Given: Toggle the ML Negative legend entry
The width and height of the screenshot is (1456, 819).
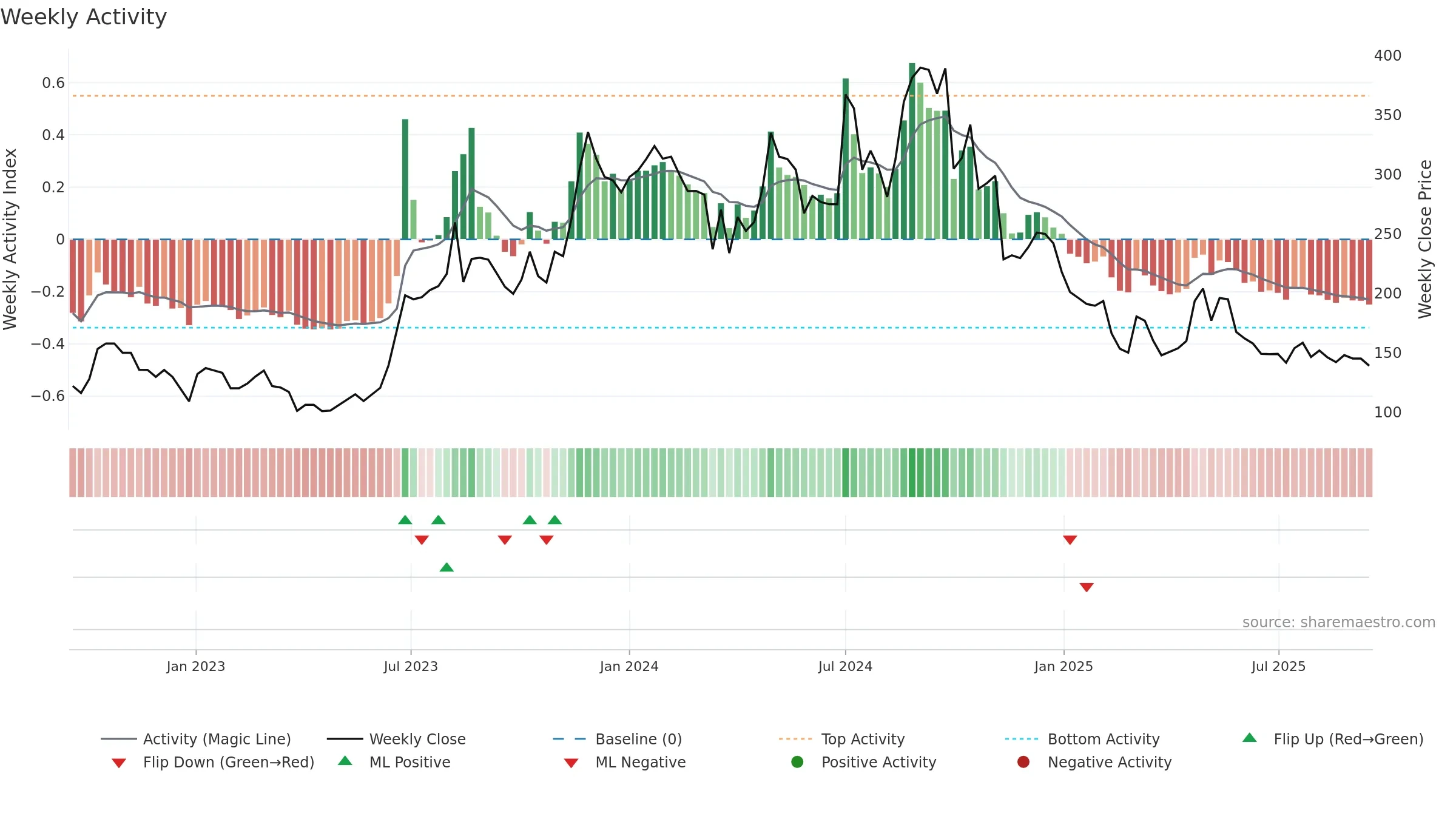Looking at the screenshot, I should pyautogui.click(x=625, y=762).
